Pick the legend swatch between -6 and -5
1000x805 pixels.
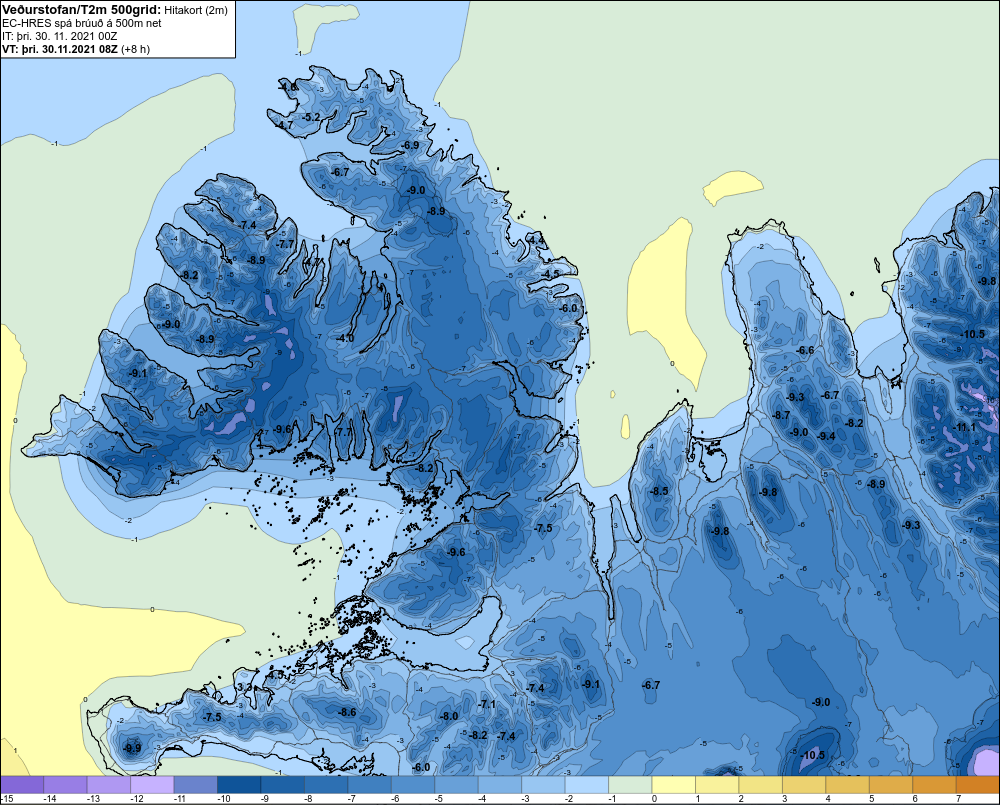coord(413,785)
